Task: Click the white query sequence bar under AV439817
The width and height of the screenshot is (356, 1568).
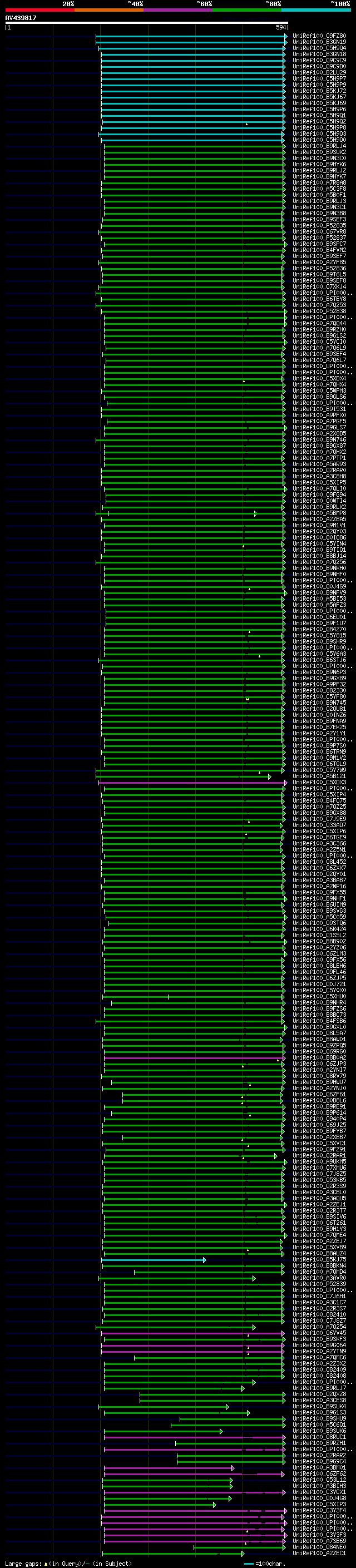Action: 147,22
